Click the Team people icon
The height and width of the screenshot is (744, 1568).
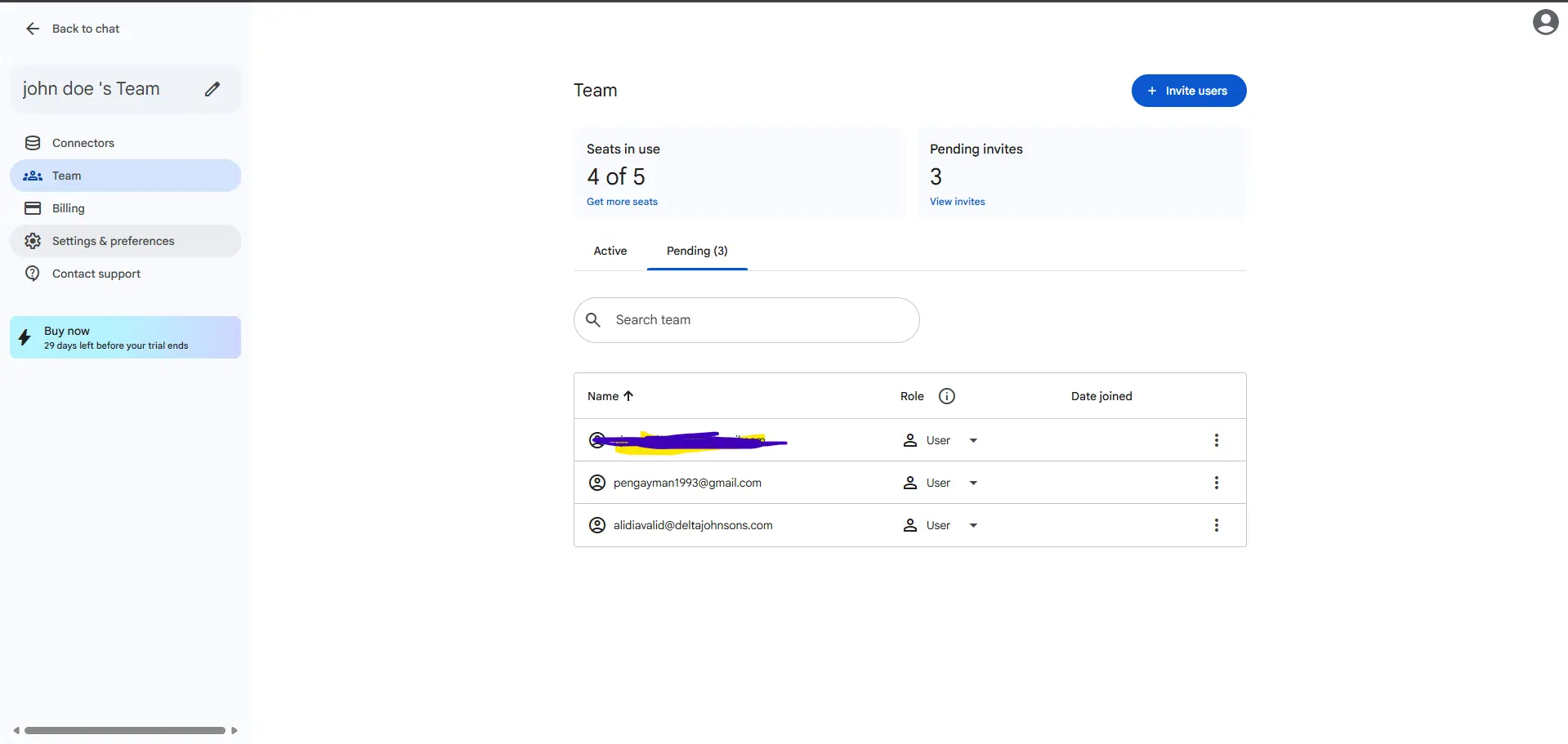click(33, 176)
